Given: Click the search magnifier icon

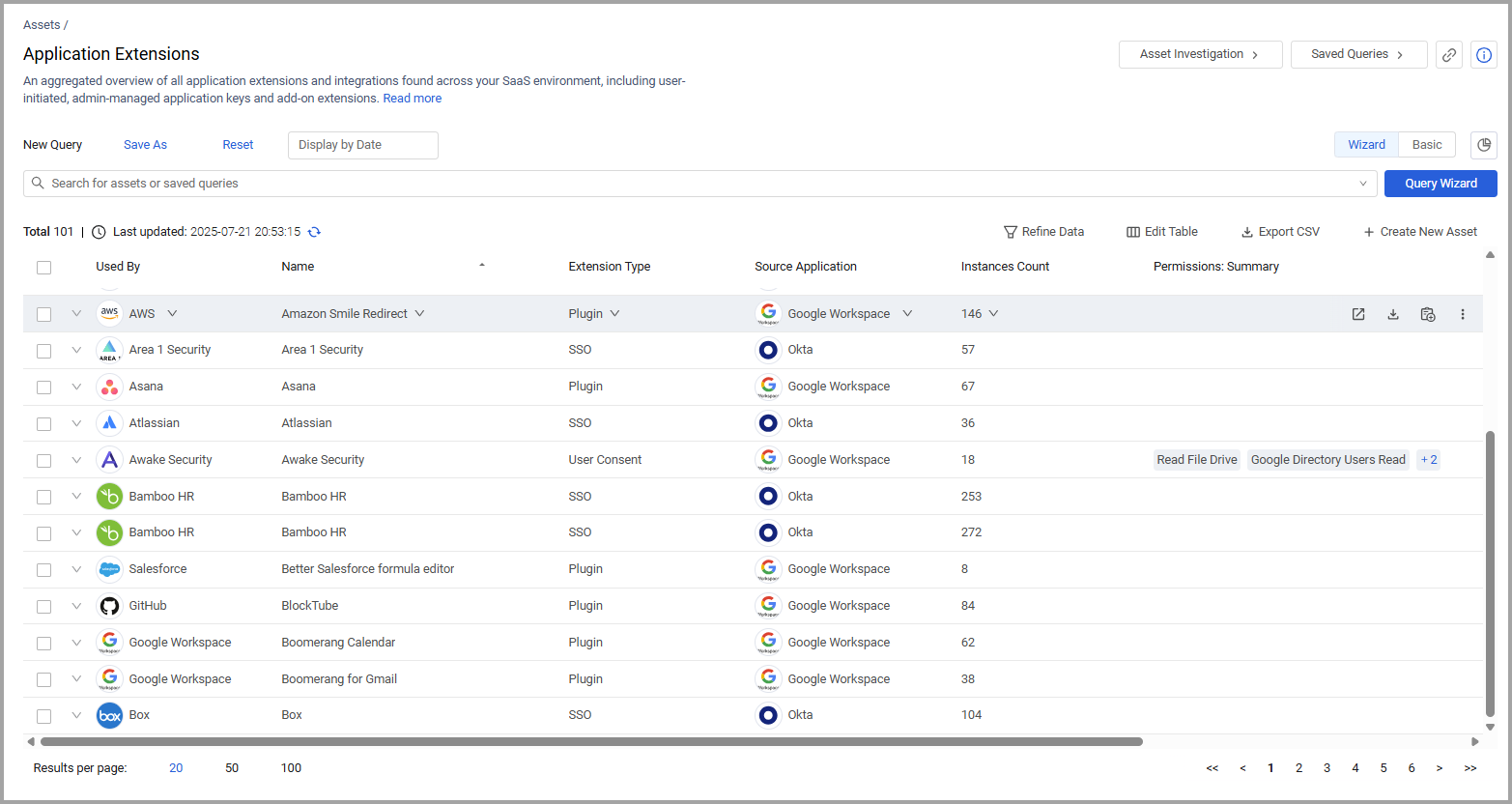Looking at the screenshot, I should [38, 183].
